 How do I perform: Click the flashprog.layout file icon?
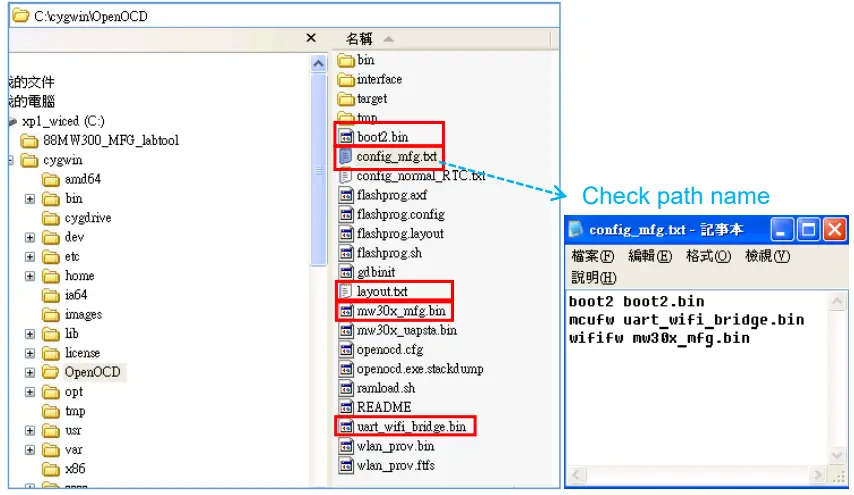pyautogui.click(x=346, y=234)
